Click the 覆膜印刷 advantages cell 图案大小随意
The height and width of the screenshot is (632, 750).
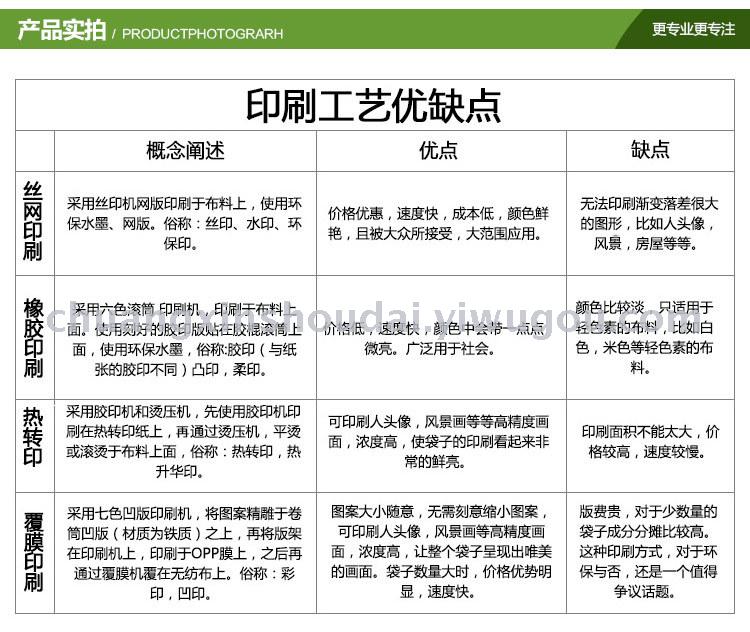(x=441, y=552)
